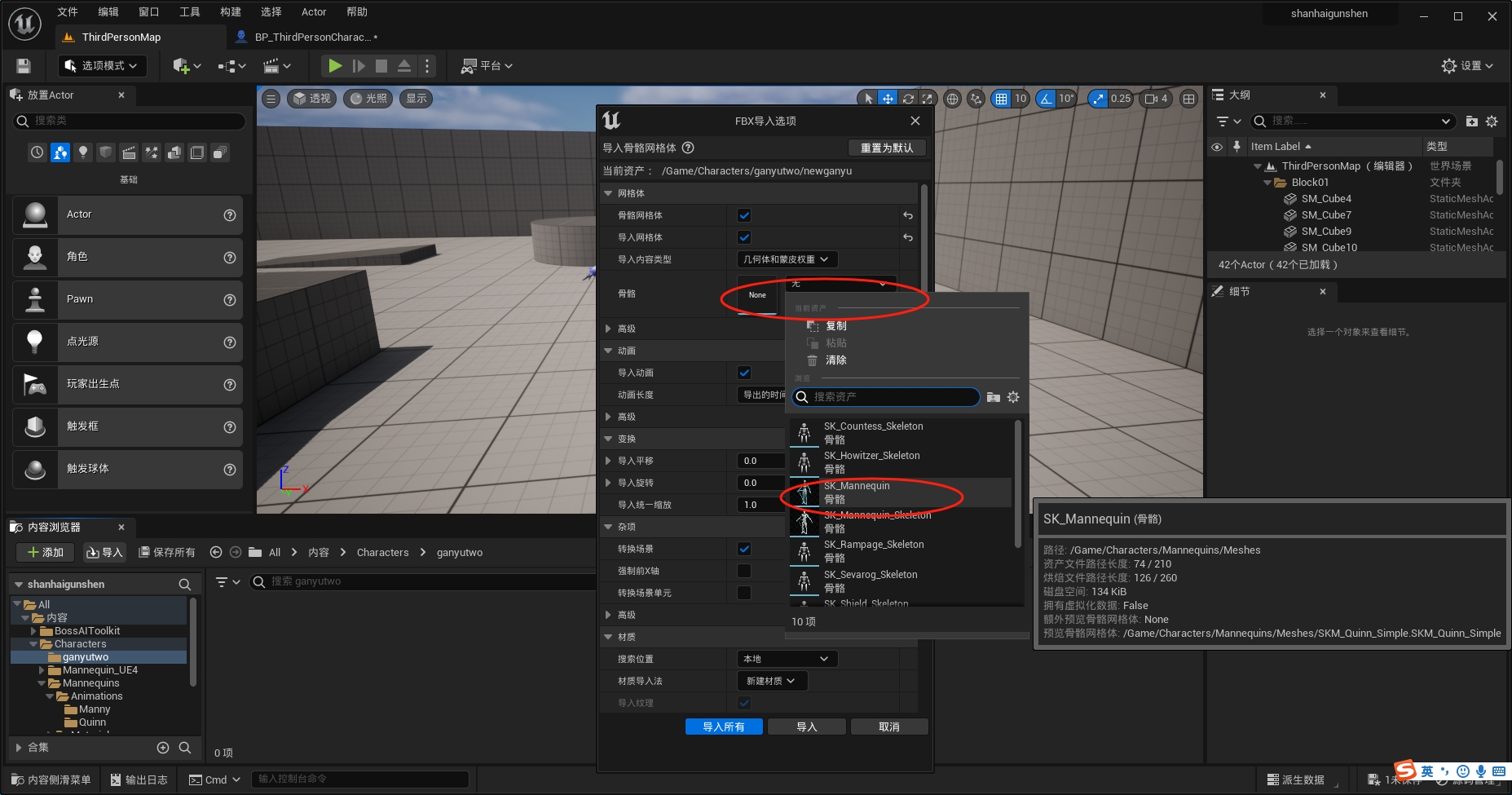Toggle scale snapping icon
1512x795 pixels.
click(1098, 99)
